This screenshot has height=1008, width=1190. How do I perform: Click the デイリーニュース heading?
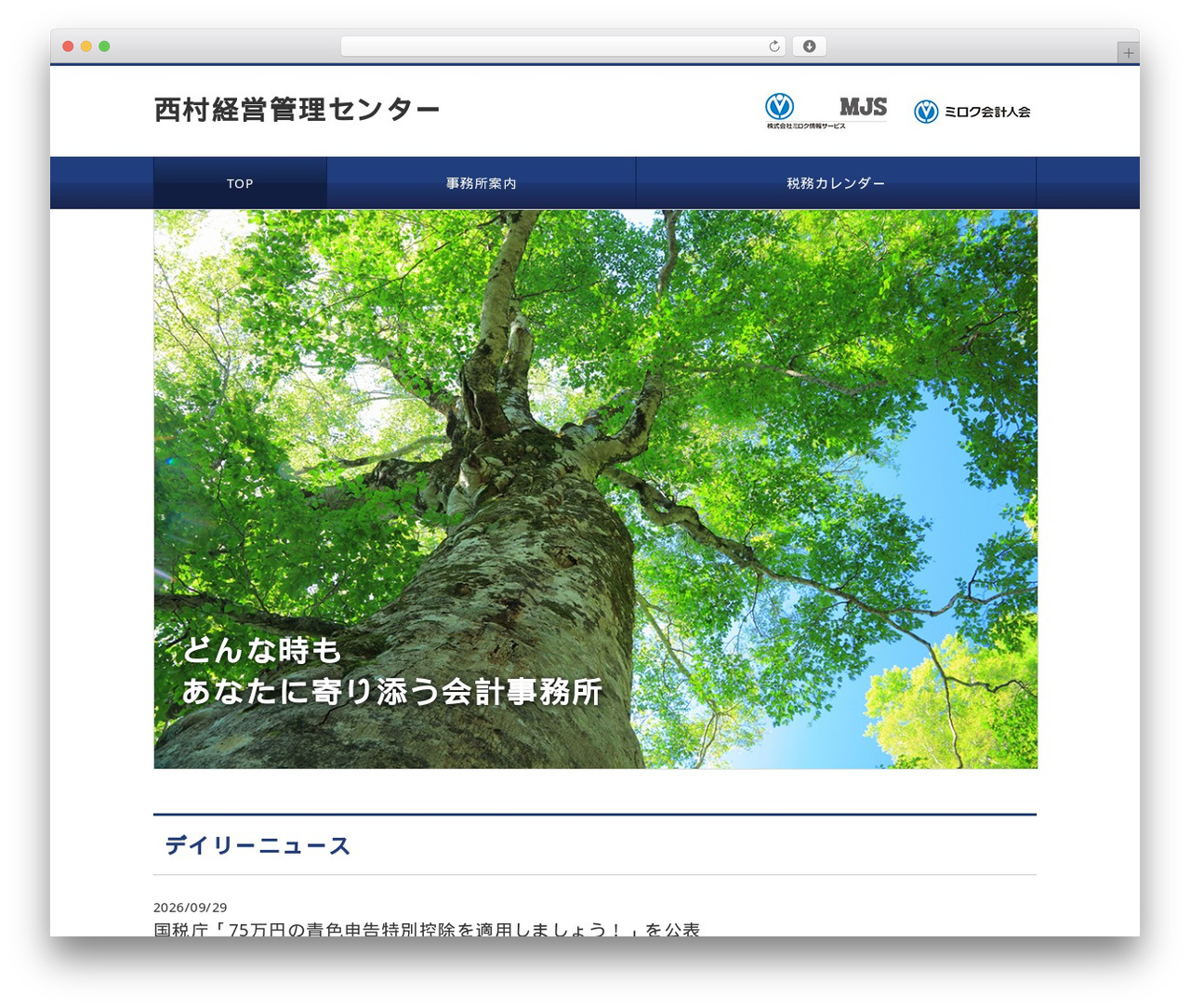click(258, 845)
